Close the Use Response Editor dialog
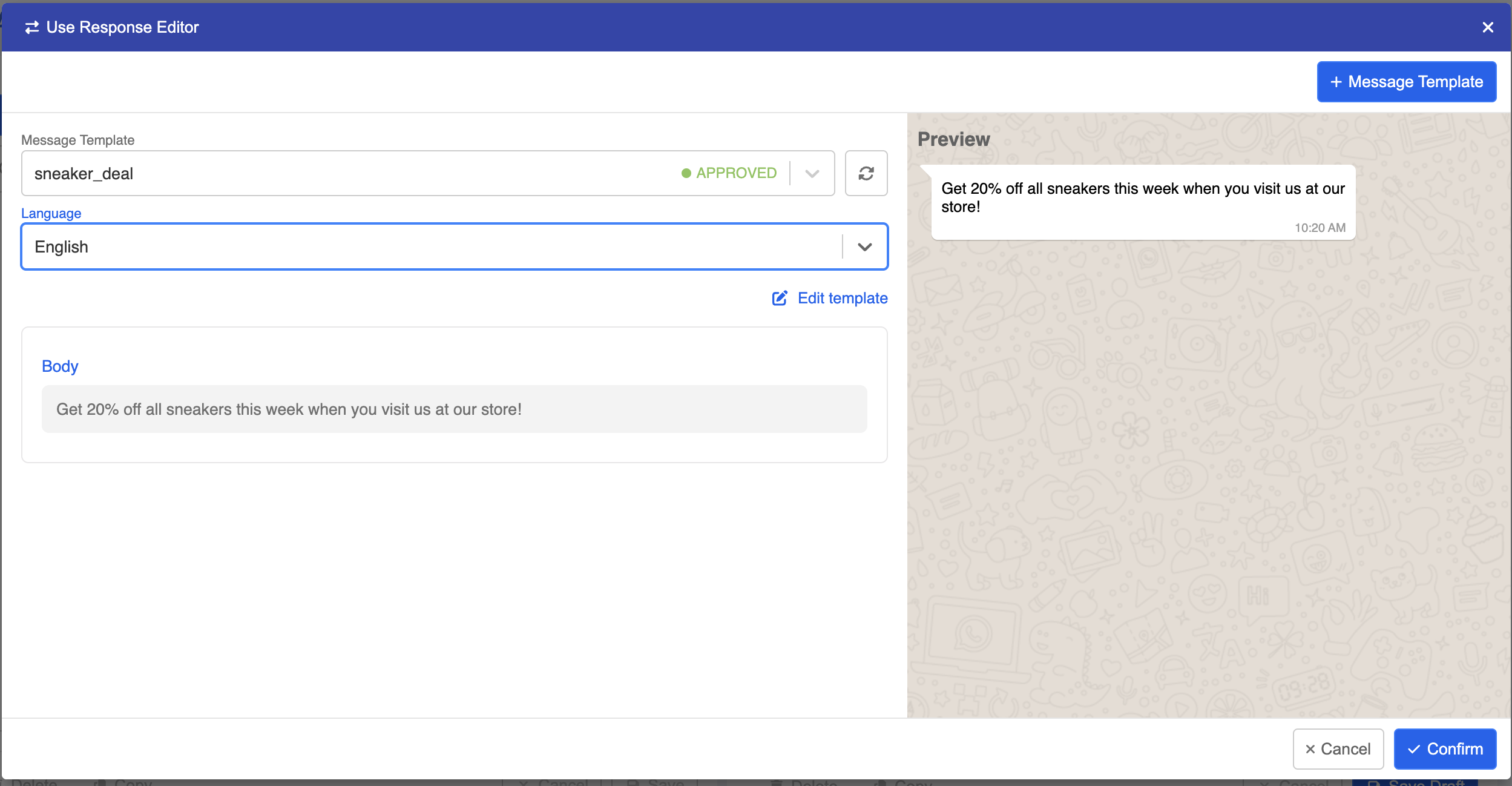Screen dimensions: 1512x786 pos(1487,27)
